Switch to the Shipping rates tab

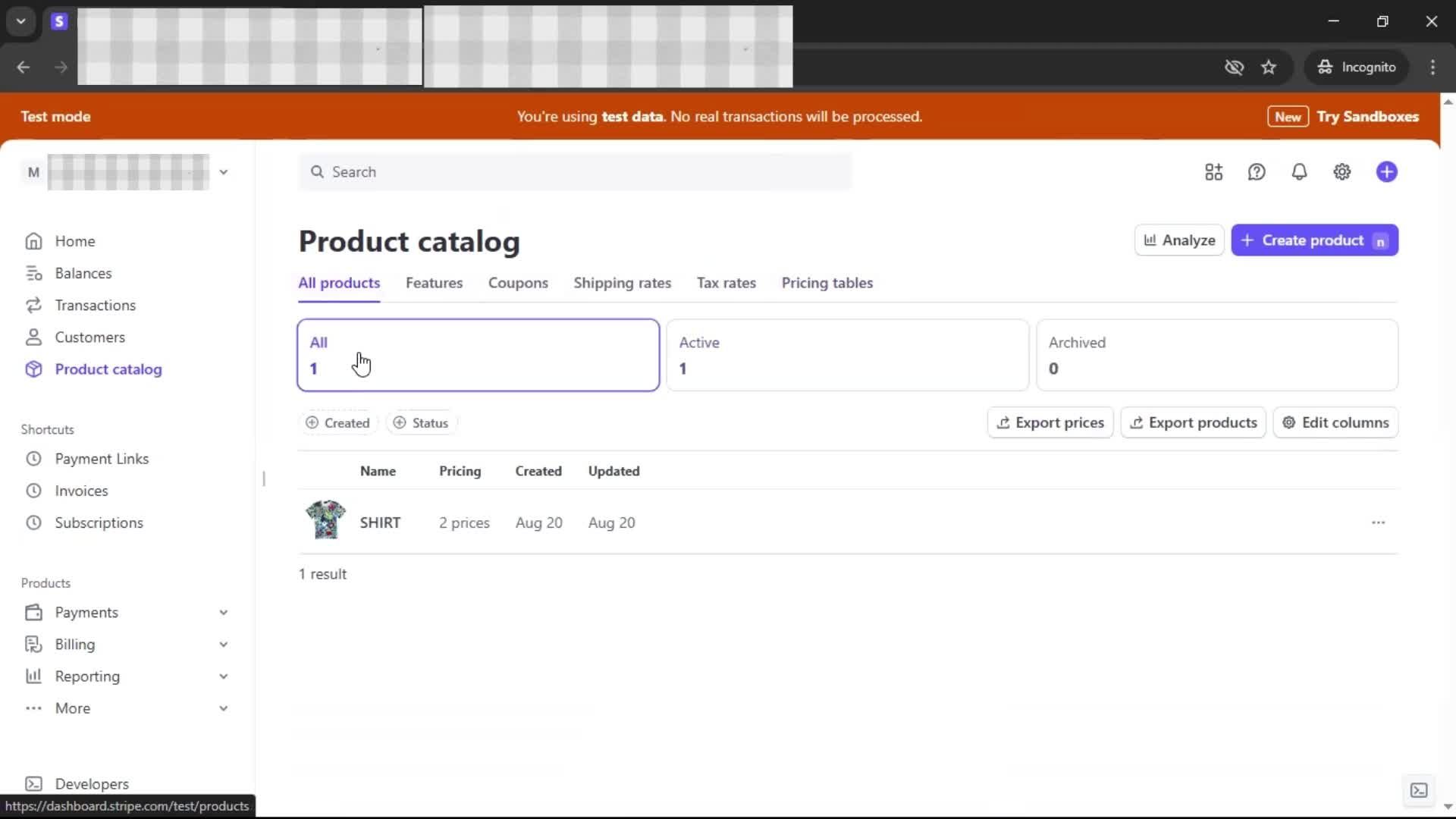(622, 283)
